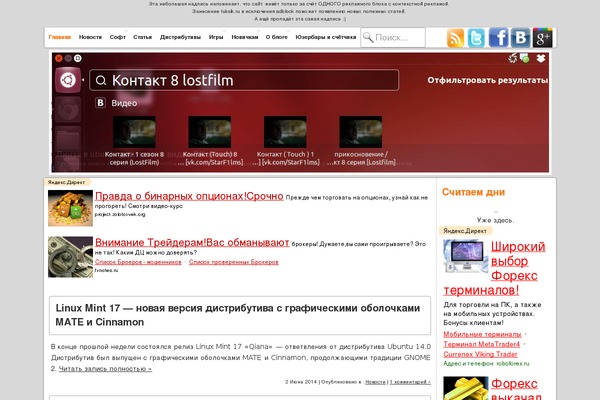
Task: Open ad link Внимание Трейдерам
Action: click(192, 242)
